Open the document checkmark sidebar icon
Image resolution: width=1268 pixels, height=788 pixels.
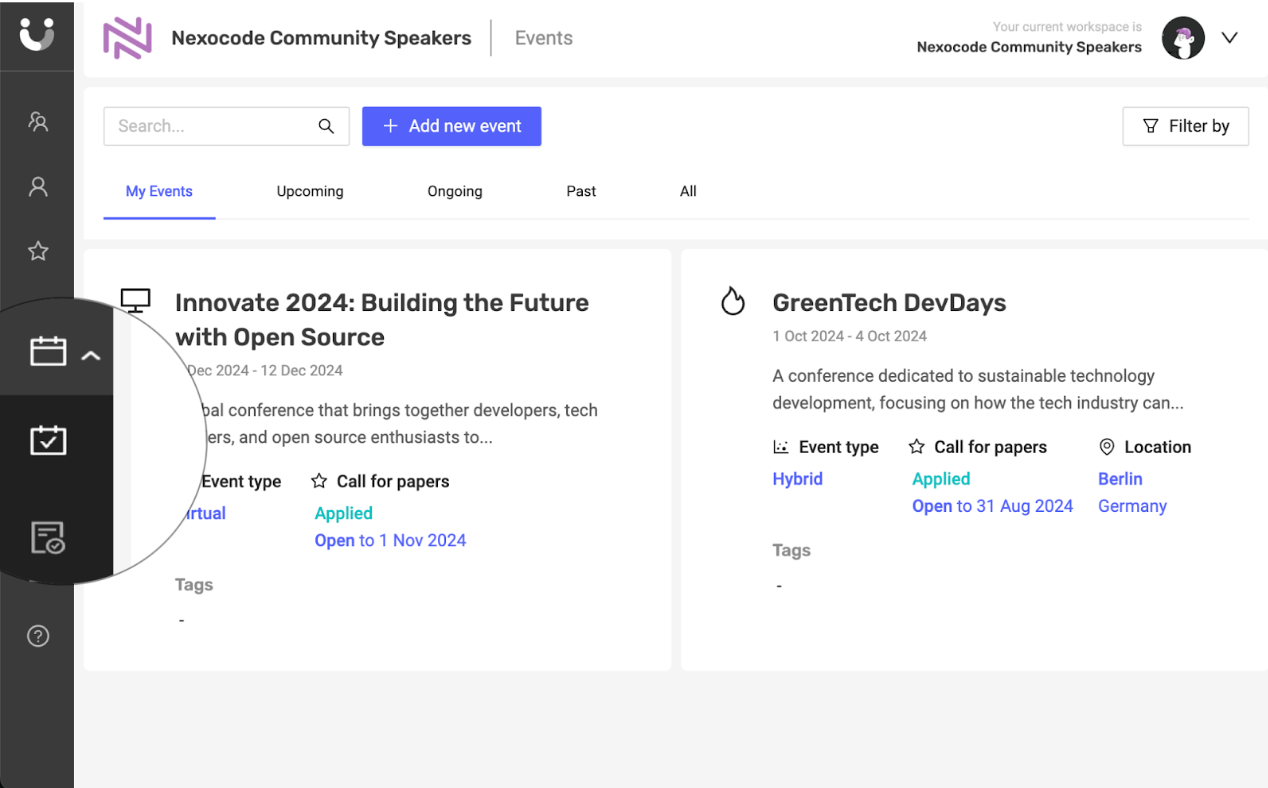click(x=48, y=538)
